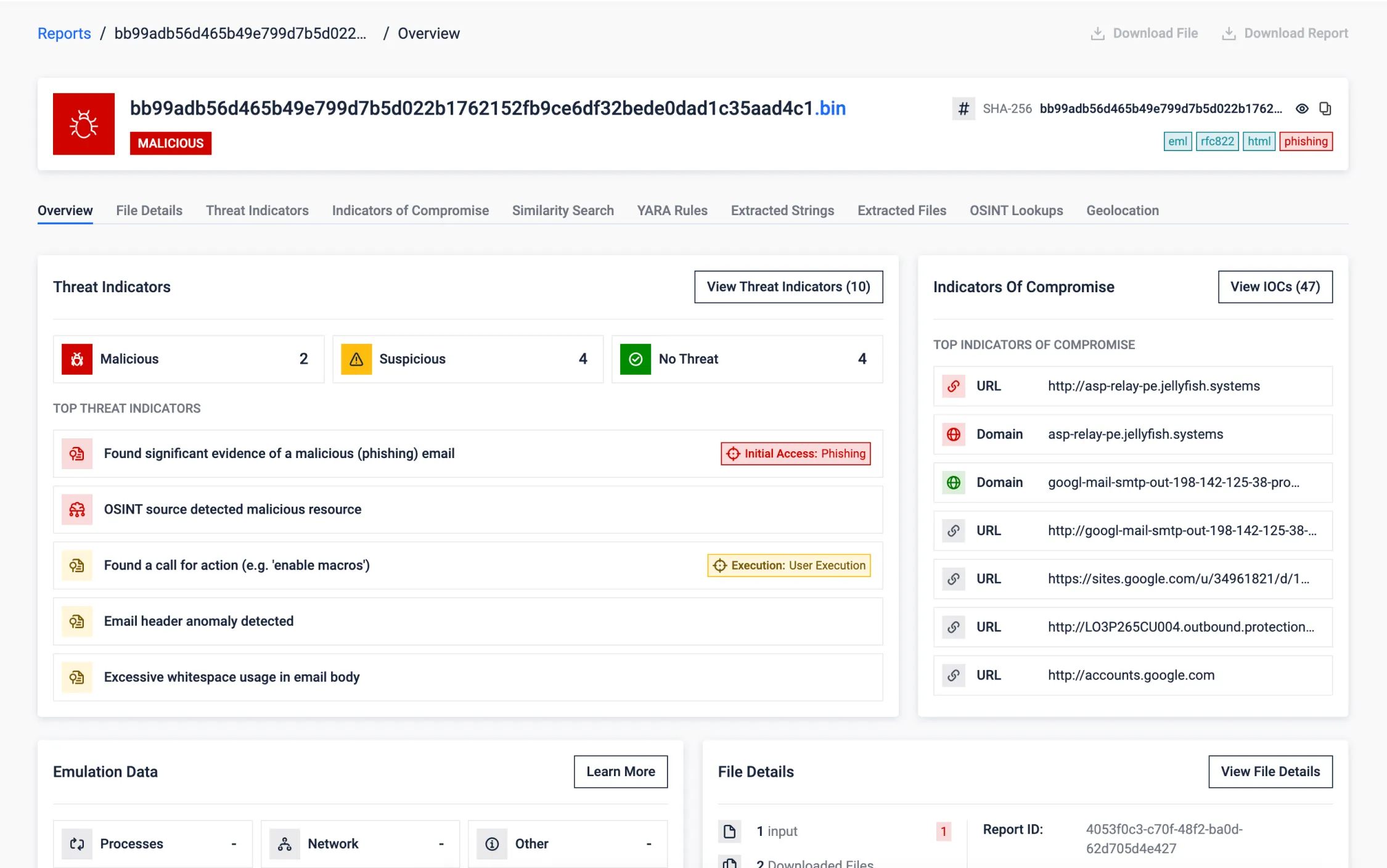Click the red malicious bug icon
The width and height of the screenshot is (1387, 868).
click(84, 124)
